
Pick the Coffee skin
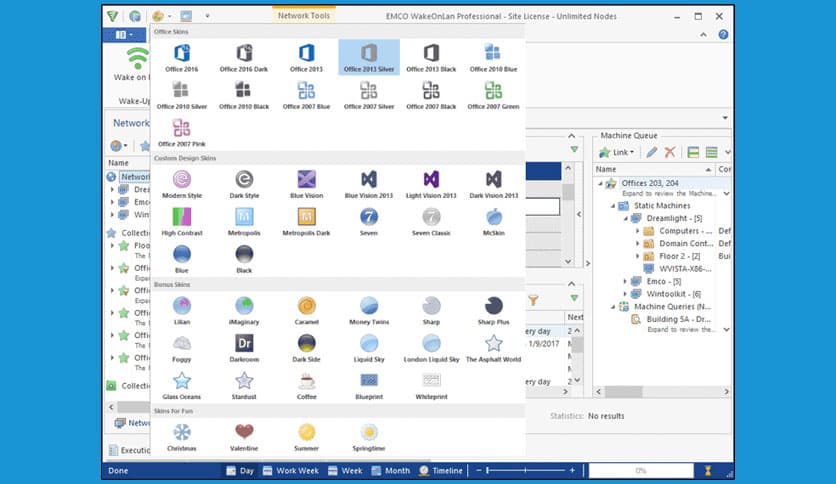click(306, 385)
